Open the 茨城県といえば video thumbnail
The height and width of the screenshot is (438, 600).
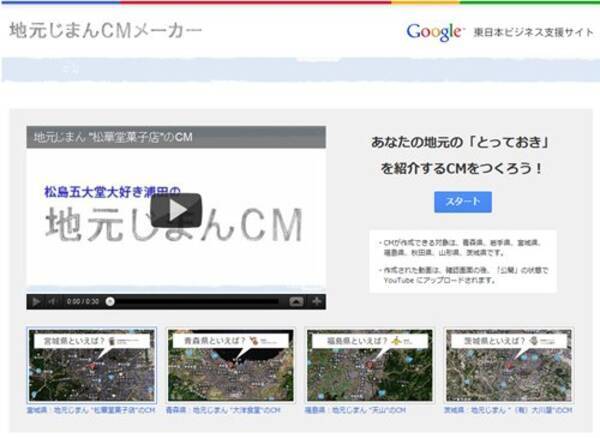[x=509, y=365]
